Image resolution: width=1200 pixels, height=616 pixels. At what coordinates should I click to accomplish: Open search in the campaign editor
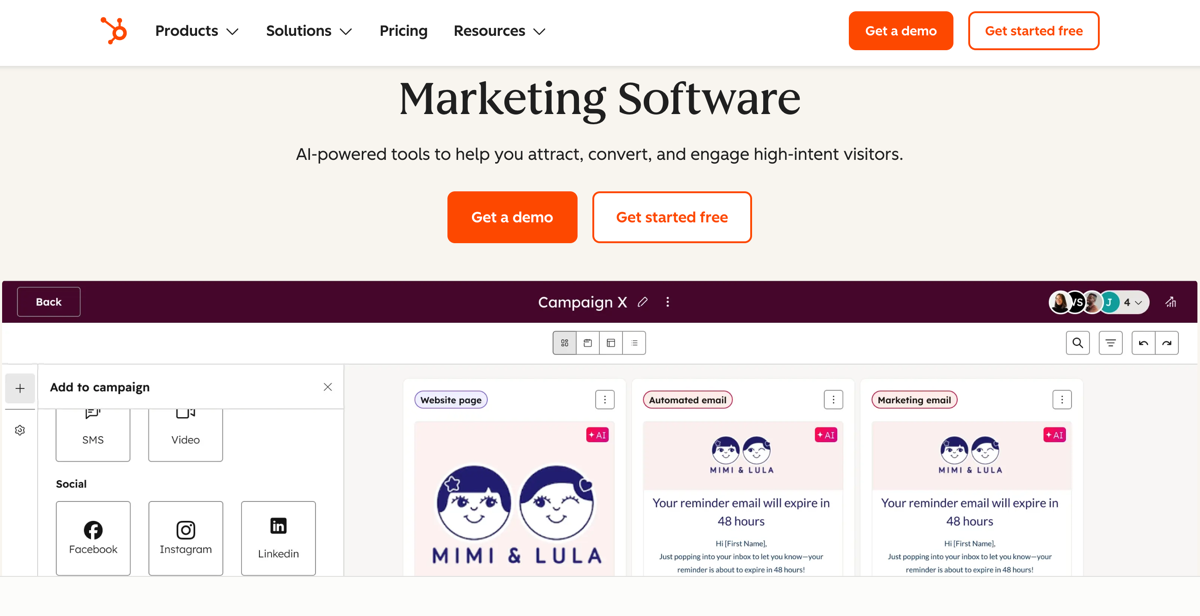click(x=1077, y=342)
